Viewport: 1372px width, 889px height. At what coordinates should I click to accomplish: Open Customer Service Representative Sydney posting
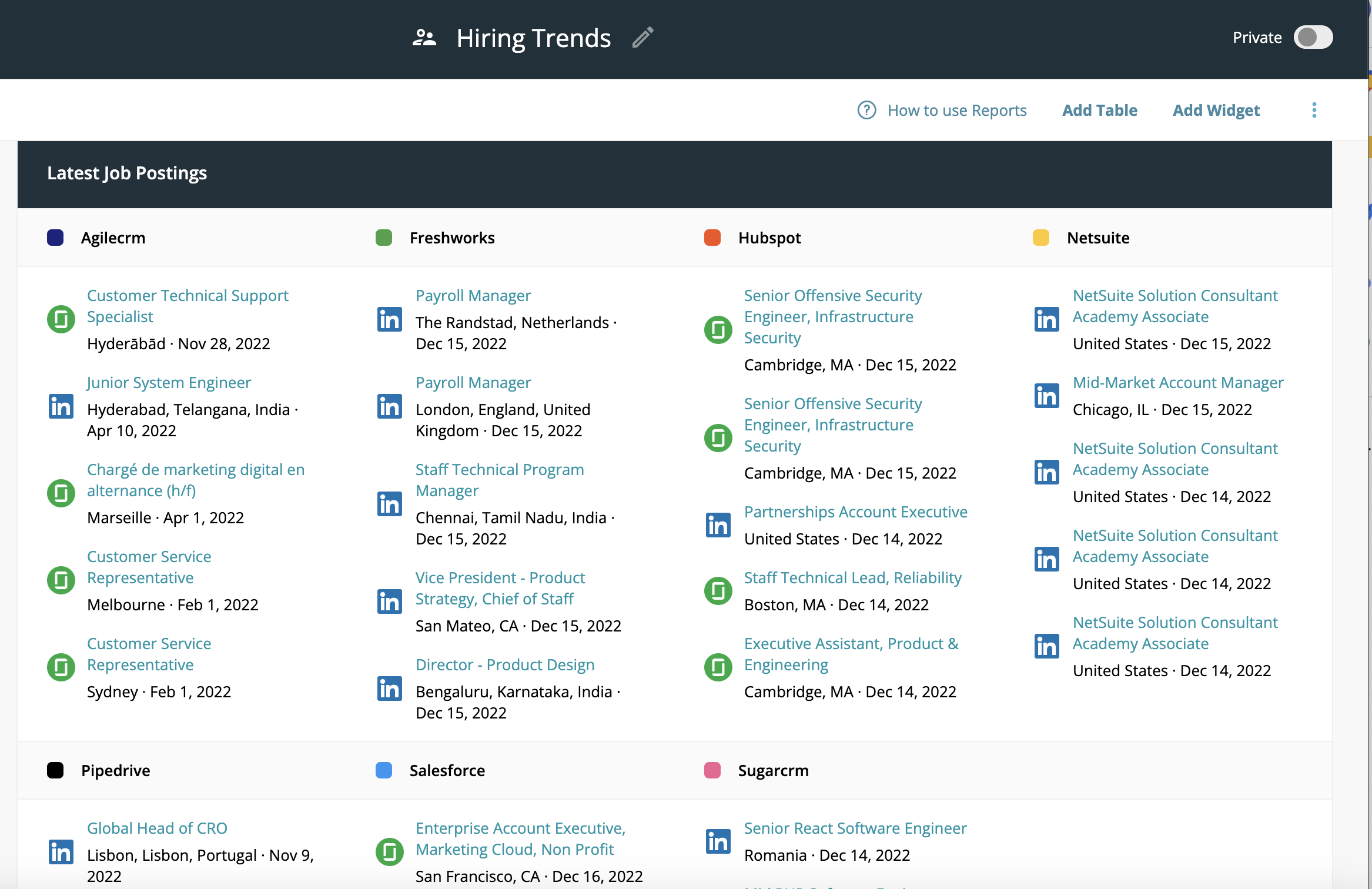149,654
